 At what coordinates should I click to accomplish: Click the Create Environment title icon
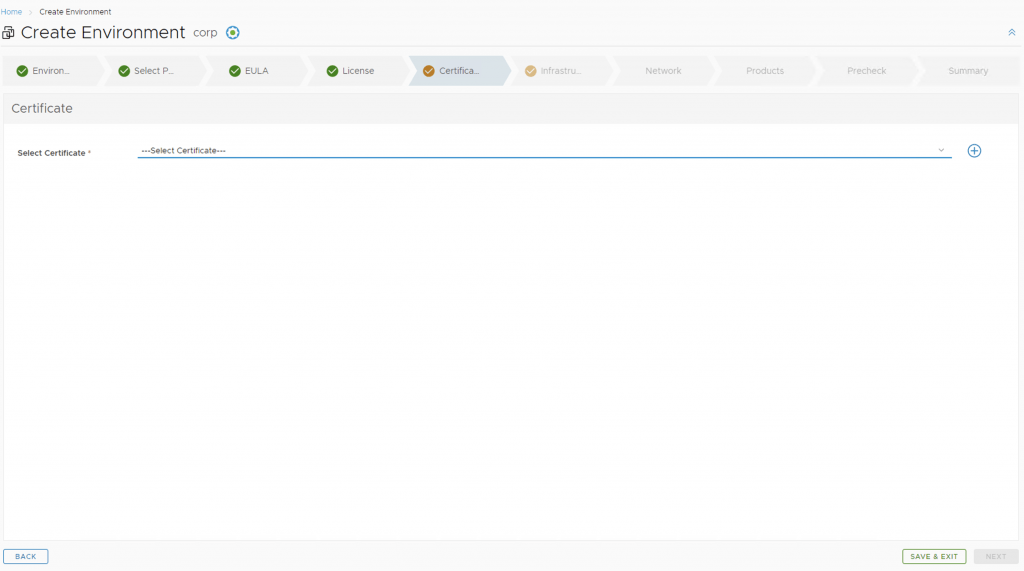tap(9, 33)
